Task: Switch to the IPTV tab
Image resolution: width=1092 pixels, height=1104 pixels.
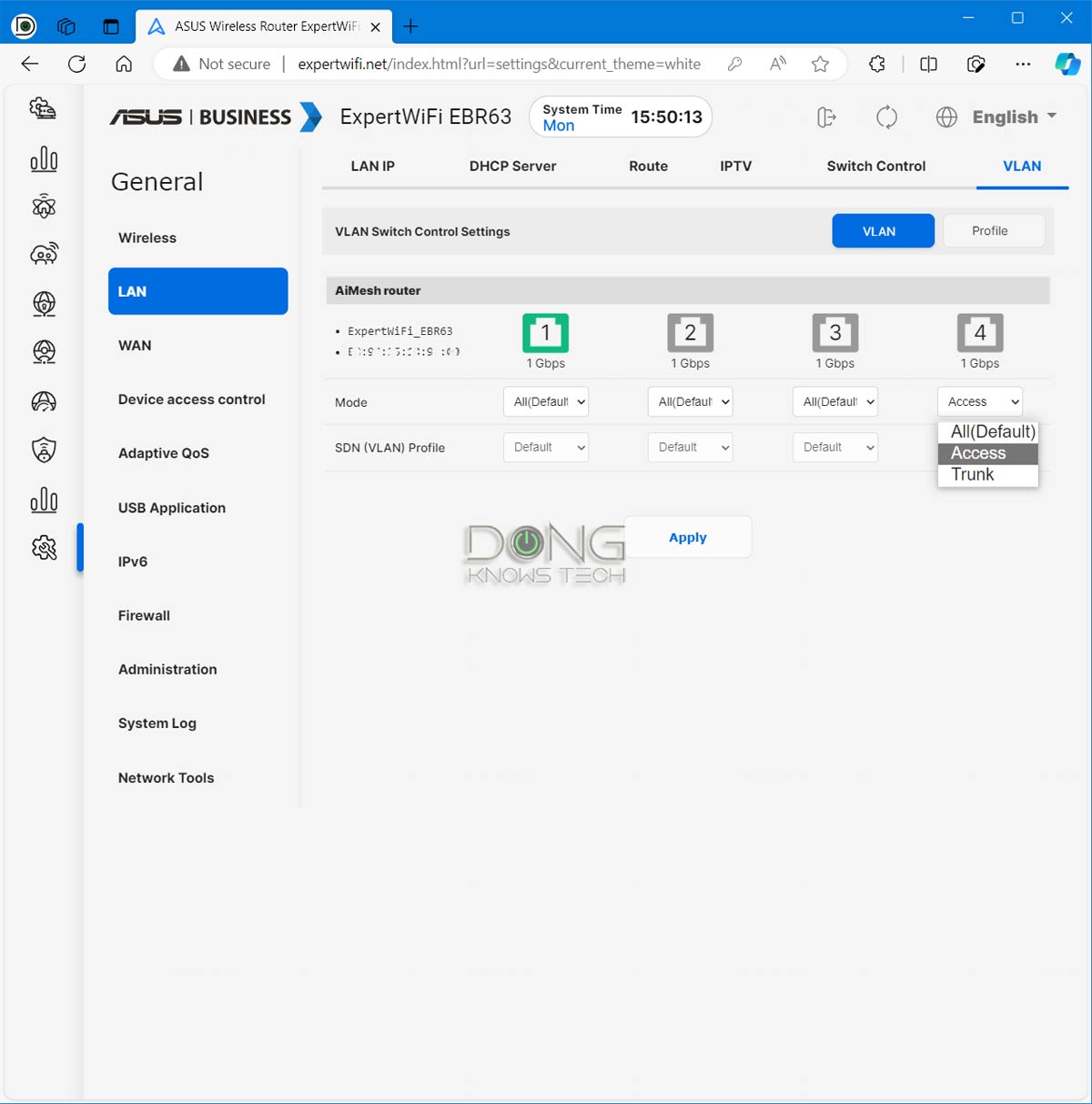Action: (735, 166)
